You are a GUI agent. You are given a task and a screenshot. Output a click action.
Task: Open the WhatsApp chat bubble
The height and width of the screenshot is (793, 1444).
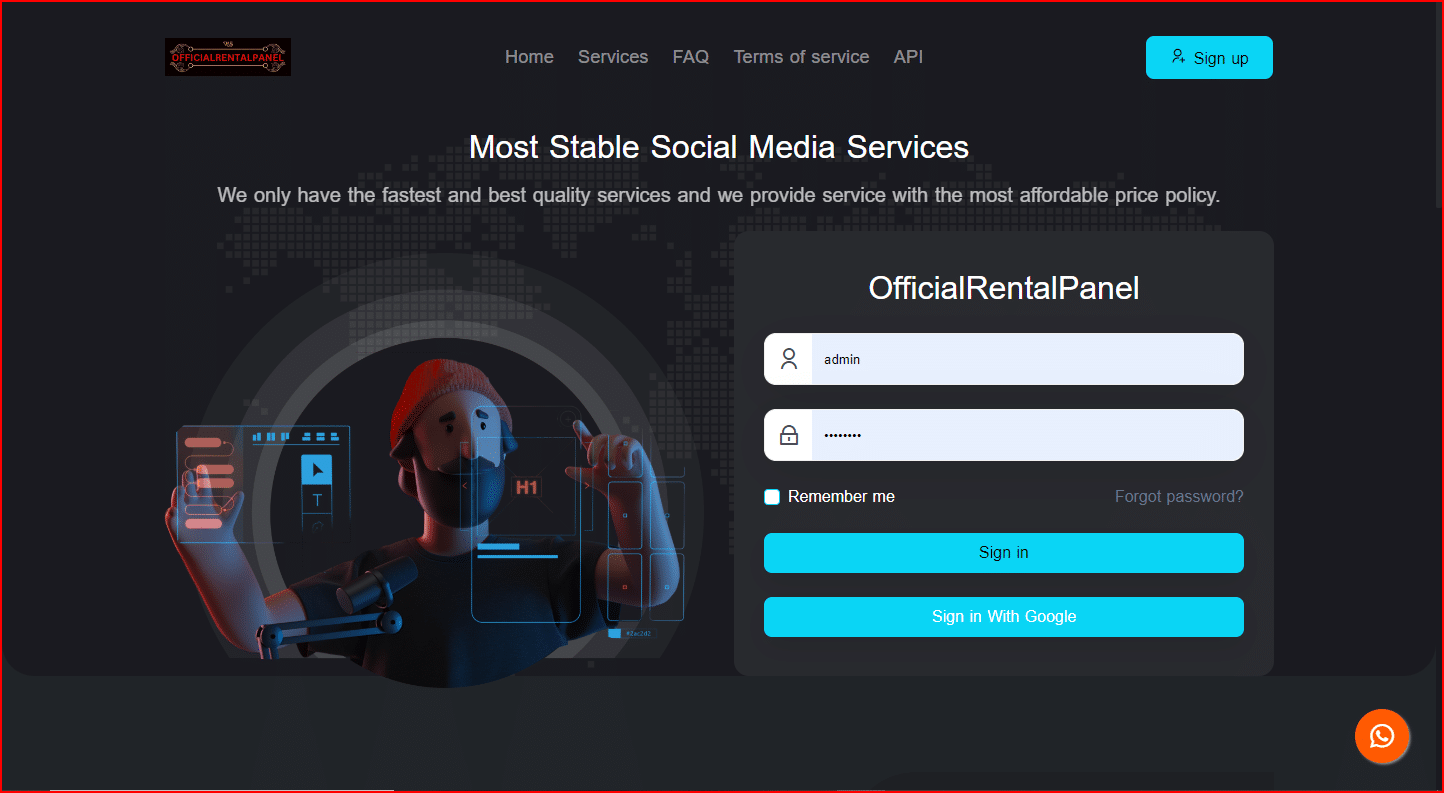[x=1382, y=737]
